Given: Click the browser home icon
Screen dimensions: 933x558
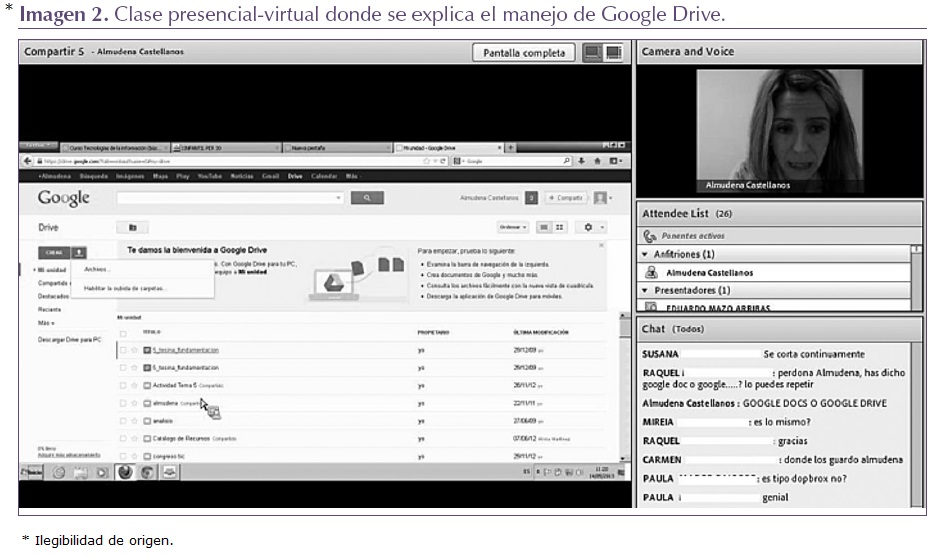Looking at the screenshot, I should pyautogui.click(x=598, y=161).
